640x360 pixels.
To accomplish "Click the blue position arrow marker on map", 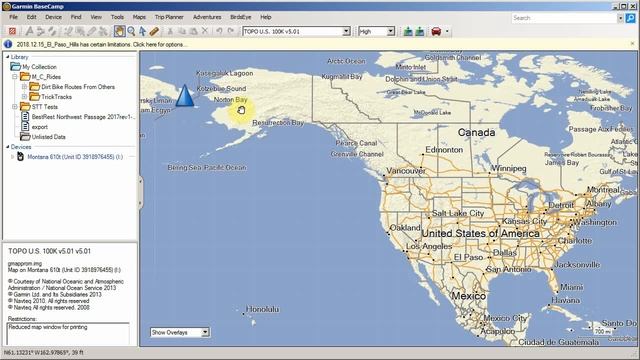I will coord(185,96).
